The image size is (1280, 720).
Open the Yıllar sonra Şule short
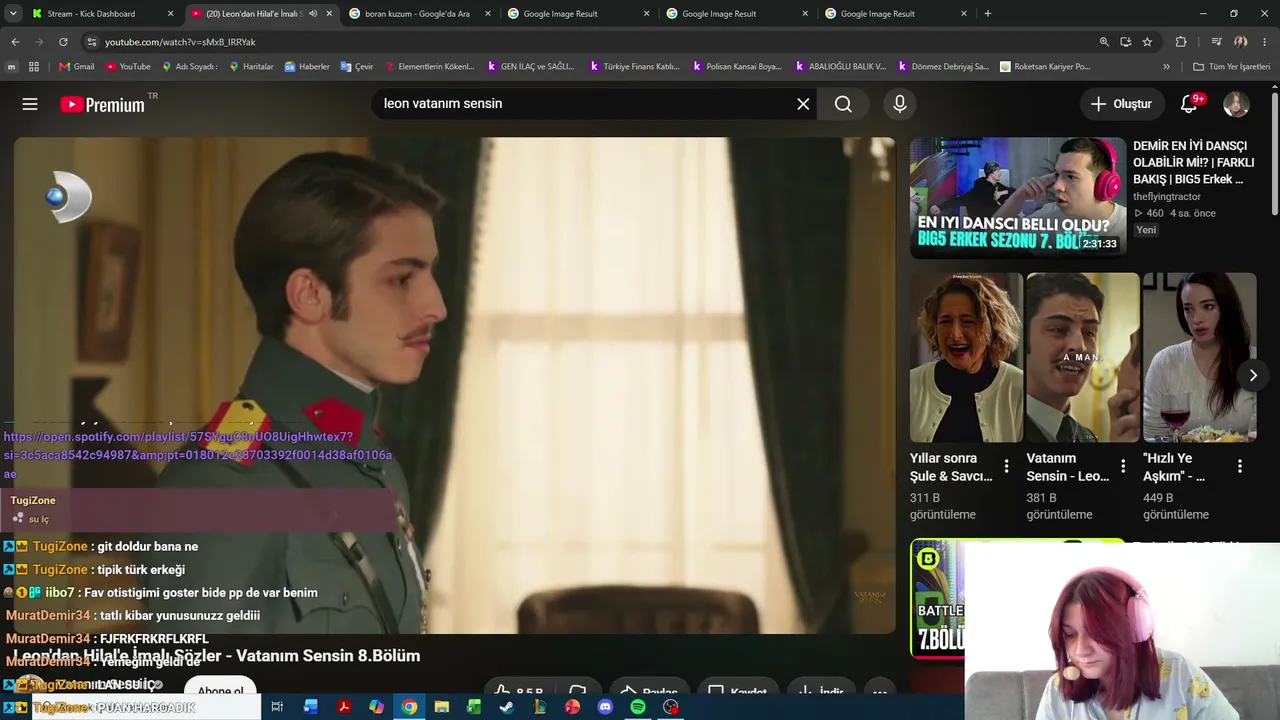pyautogui.click(x=966, y=357)
